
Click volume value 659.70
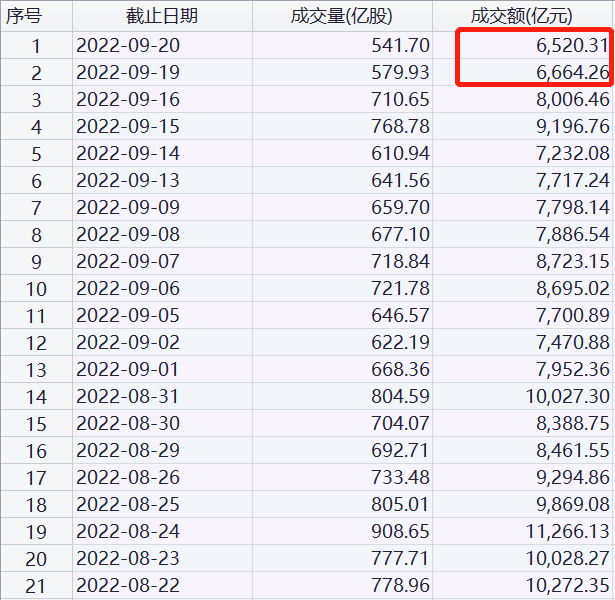pyautogui.click(x=400, y=207)
